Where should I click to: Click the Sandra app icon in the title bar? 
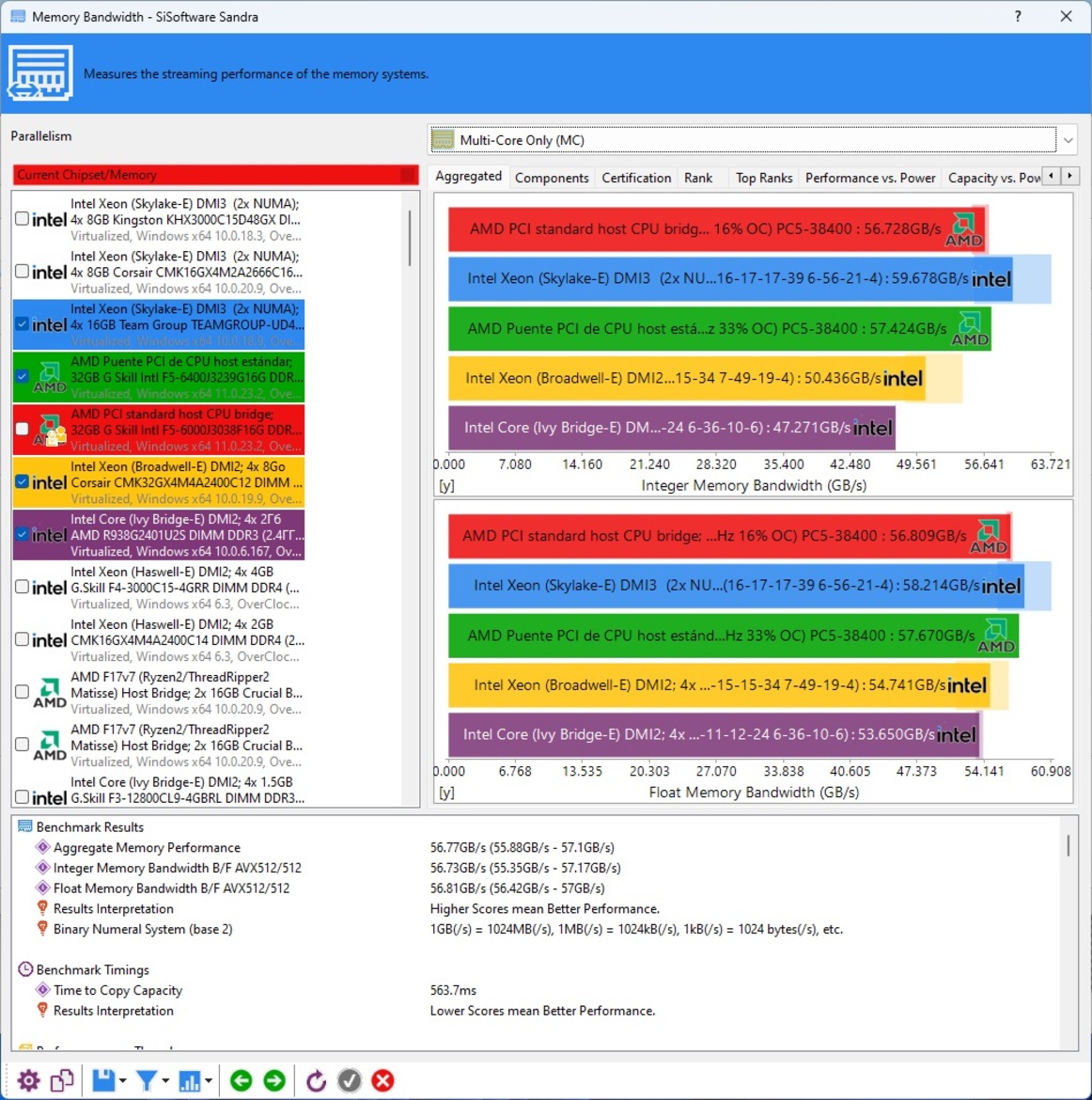[18, 16]
